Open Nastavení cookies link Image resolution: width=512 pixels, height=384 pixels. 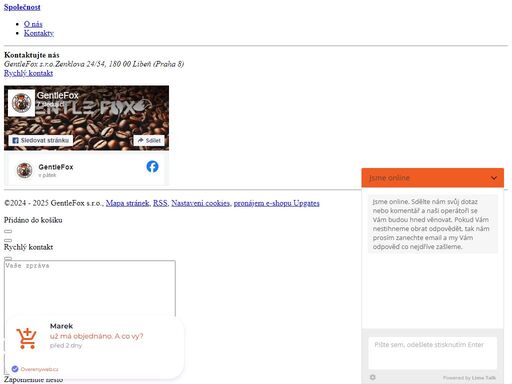200,203
